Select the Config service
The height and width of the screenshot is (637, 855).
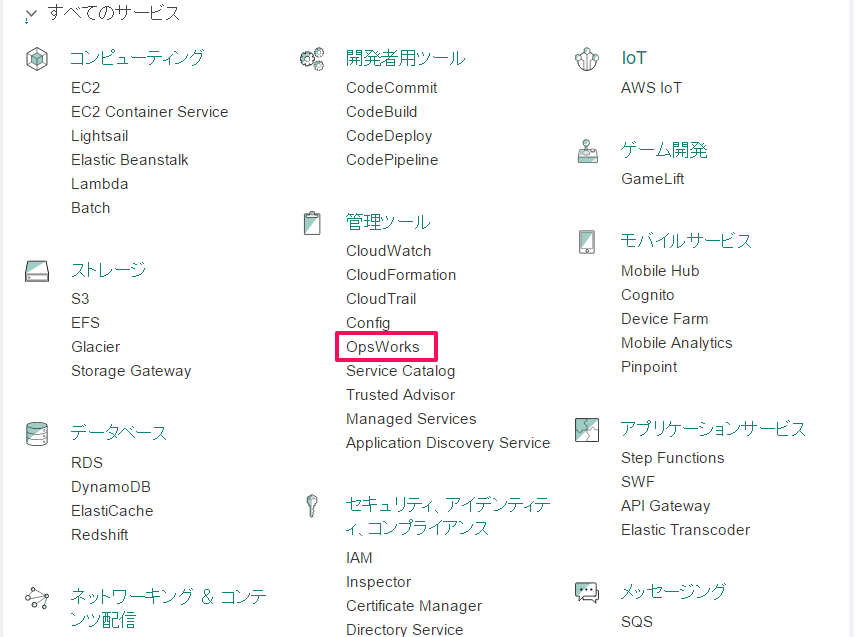click(x=368, y=323)
